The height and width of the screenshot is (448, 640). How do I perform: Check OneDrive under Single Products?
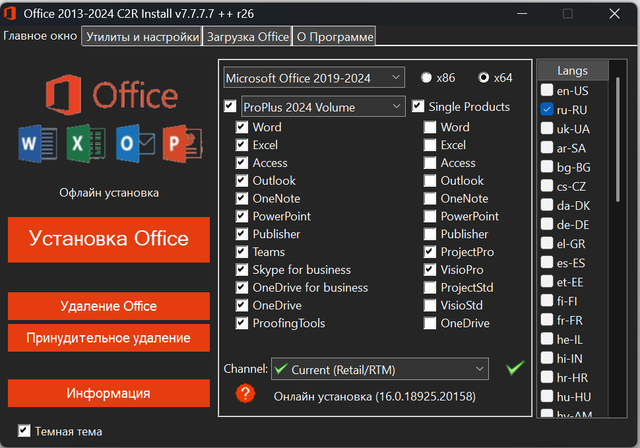pos(430,323)
